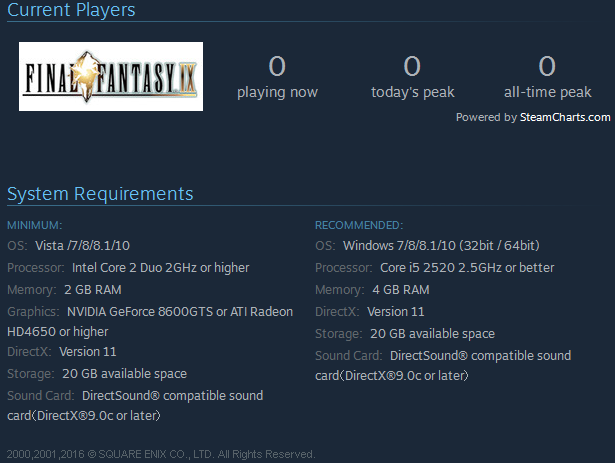The height and width of the screenshot is (463, 615).
Task: Select recommended memory '4 GB RAM'
Action: click(401, 290)
